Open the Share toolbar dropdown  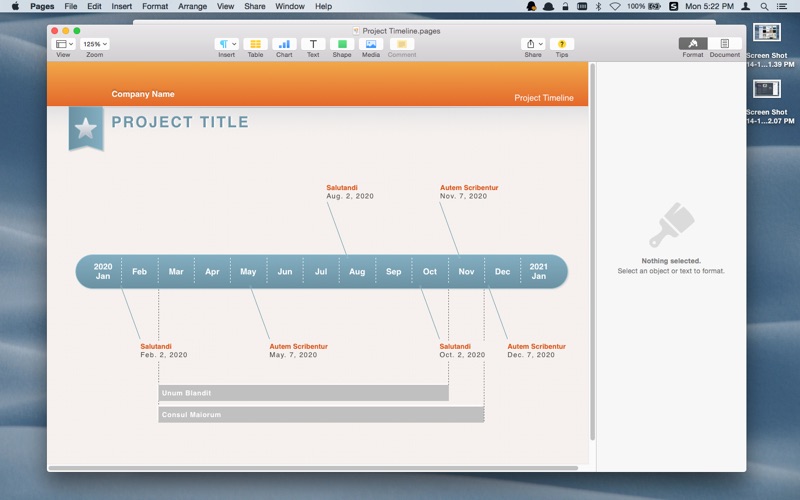(533, 44)
